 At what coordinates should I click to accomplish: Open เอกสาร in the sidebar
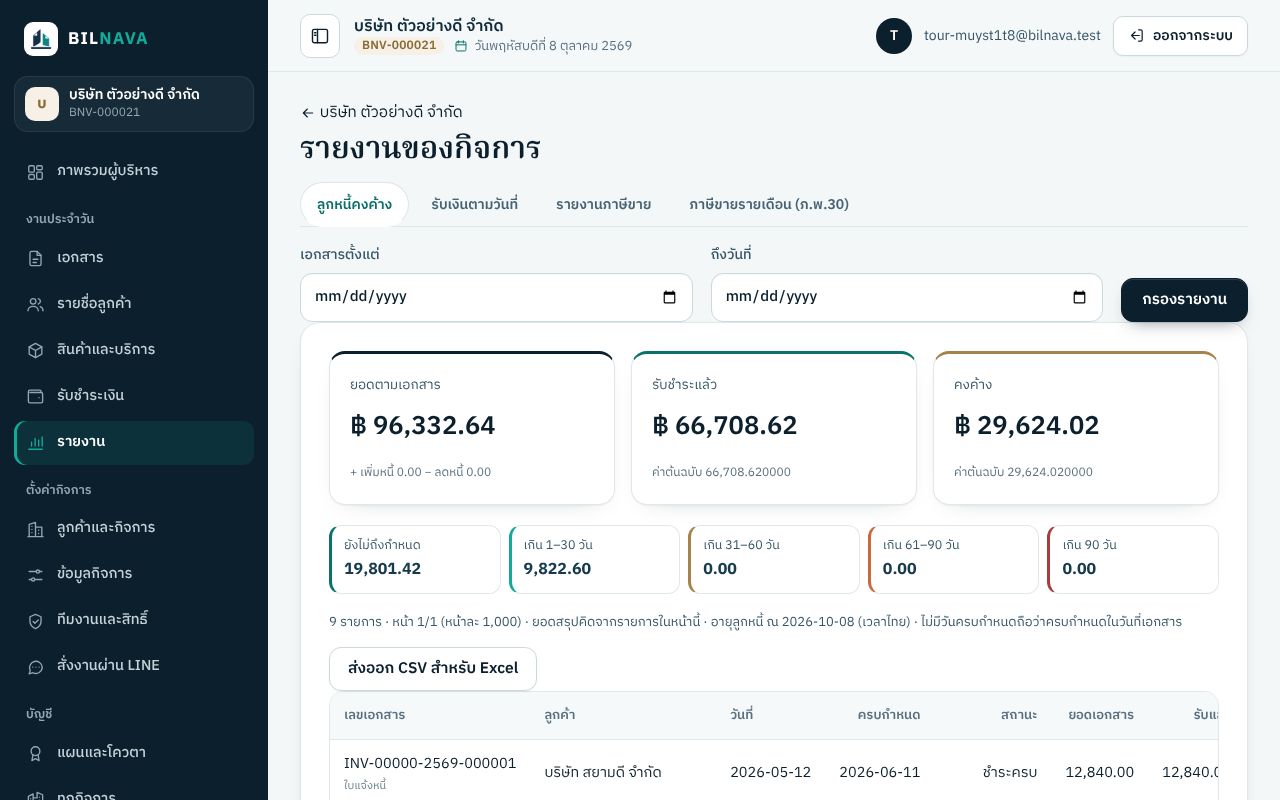(x=134, y=258)
